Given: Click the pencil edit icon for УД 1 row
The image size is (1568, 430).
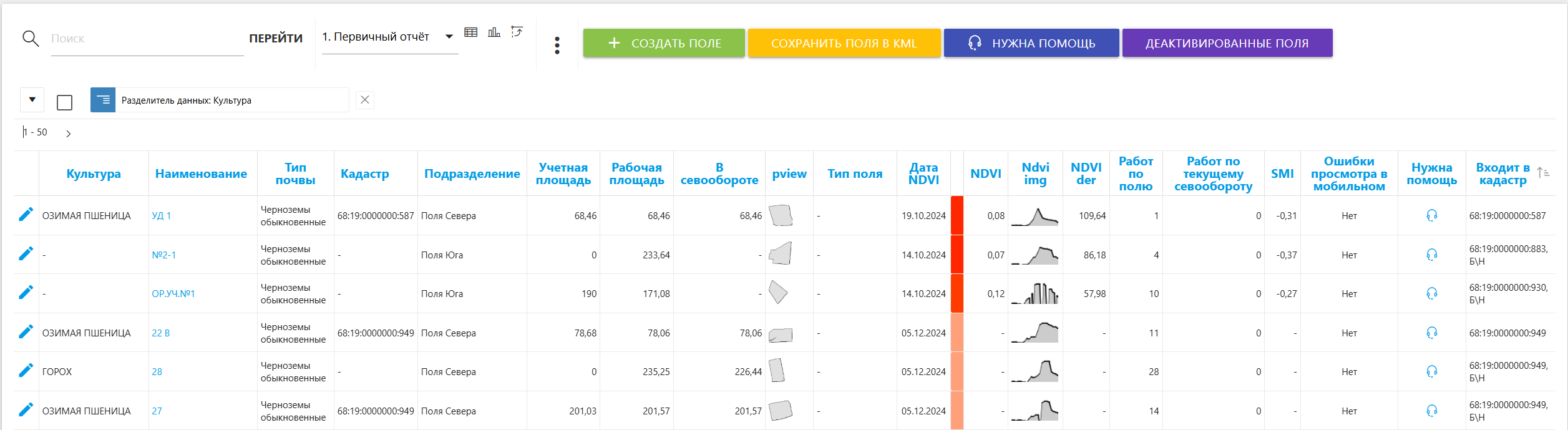Looking at the screenshot, I should [26, 215].
